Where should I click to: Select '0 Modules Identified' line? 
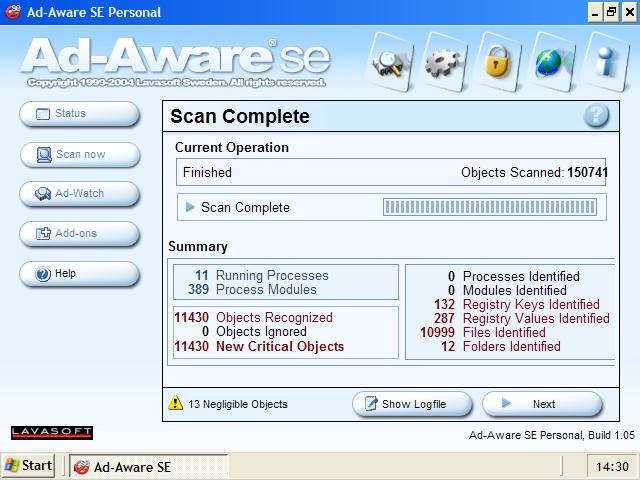pos(507,290)
